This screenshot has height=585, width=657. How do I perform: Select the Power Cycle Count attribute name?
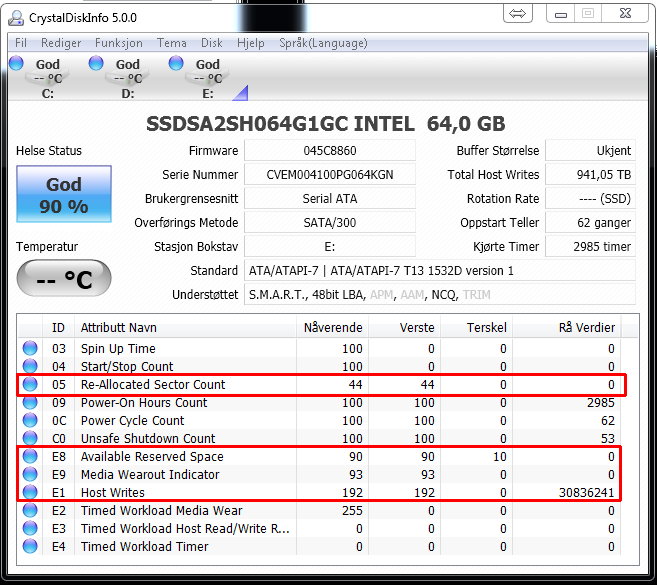point(132,420)
